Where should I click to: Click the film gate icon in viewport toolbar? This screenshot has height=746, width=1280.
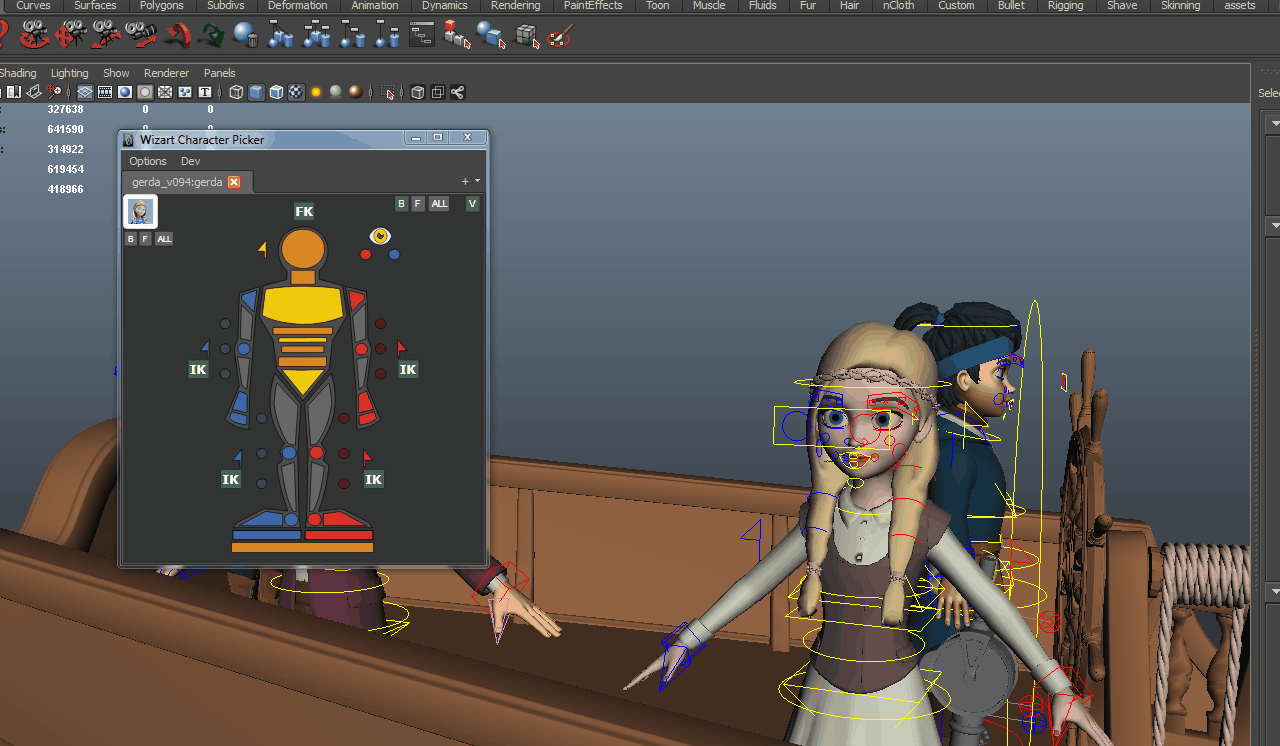105,92
